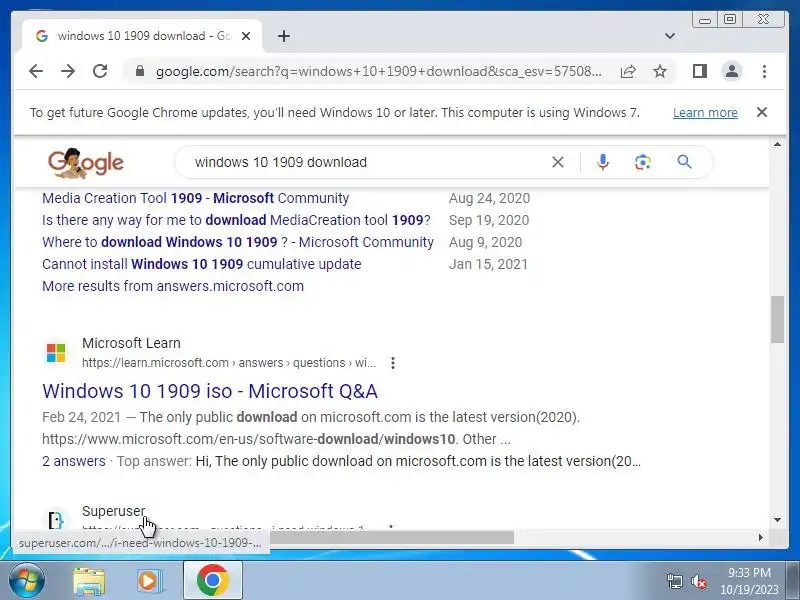
Task: Clear the search box text
Action: click(558, 162)
